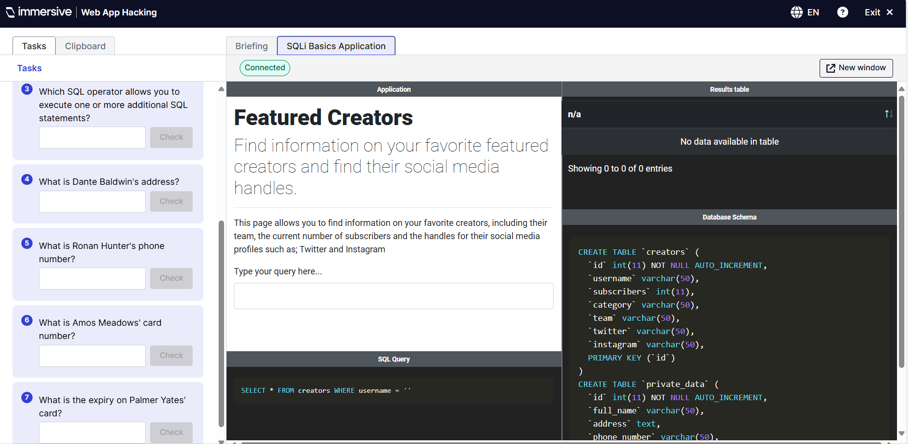The width and height of the screenshot is (908, 444).
Task: Click task number 6 badge
Action: (27, 320)
